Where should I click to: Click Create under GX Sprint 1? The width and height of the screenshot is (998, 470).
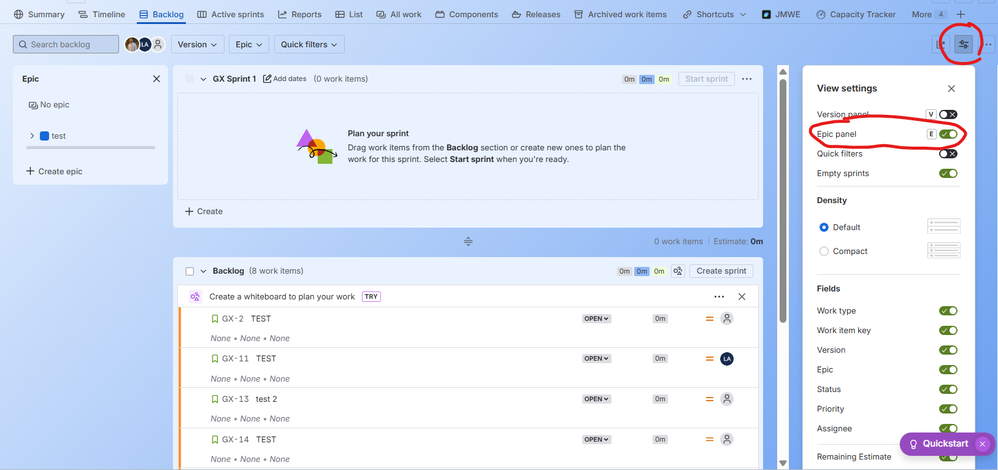204,211
